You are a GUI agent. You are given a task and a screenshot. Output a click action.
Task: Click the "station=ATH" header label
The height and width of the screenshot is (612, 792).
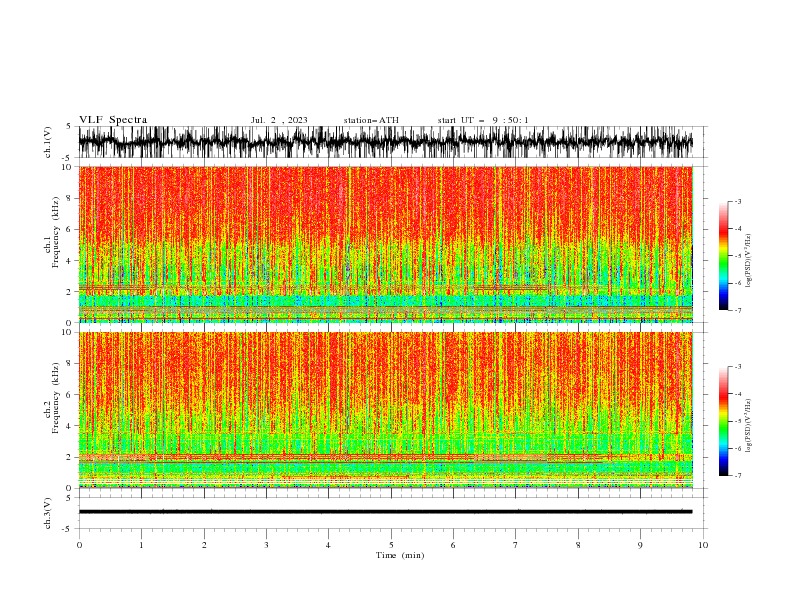pyautogui.click(x=371, y=120)
